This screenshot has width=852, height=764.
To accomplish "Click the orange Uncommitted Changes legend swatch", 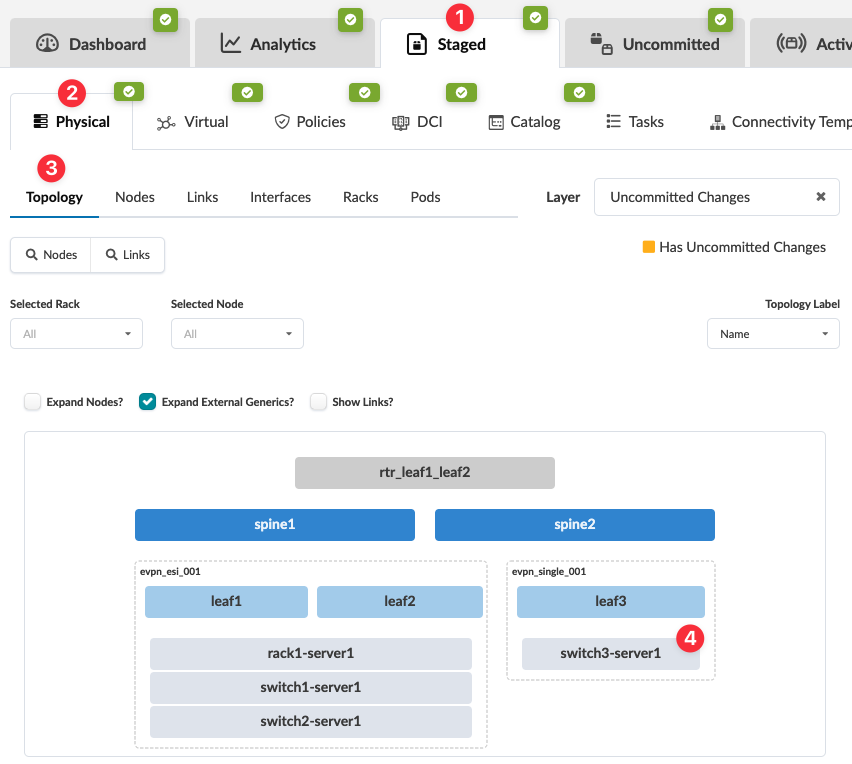I will coord(648,247).
